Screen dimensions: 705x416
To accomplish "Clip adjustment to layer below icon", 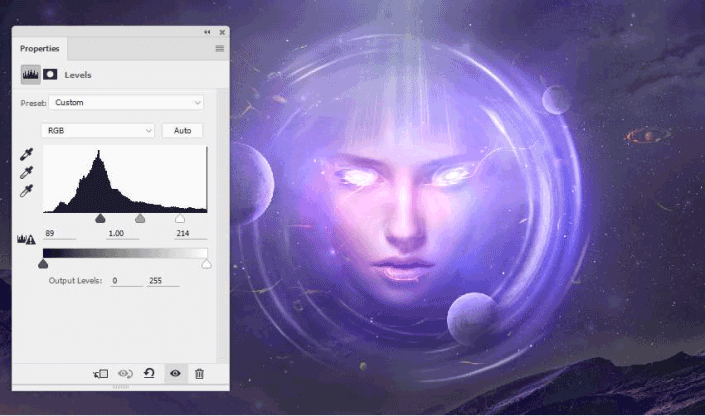I will point(100,374).
